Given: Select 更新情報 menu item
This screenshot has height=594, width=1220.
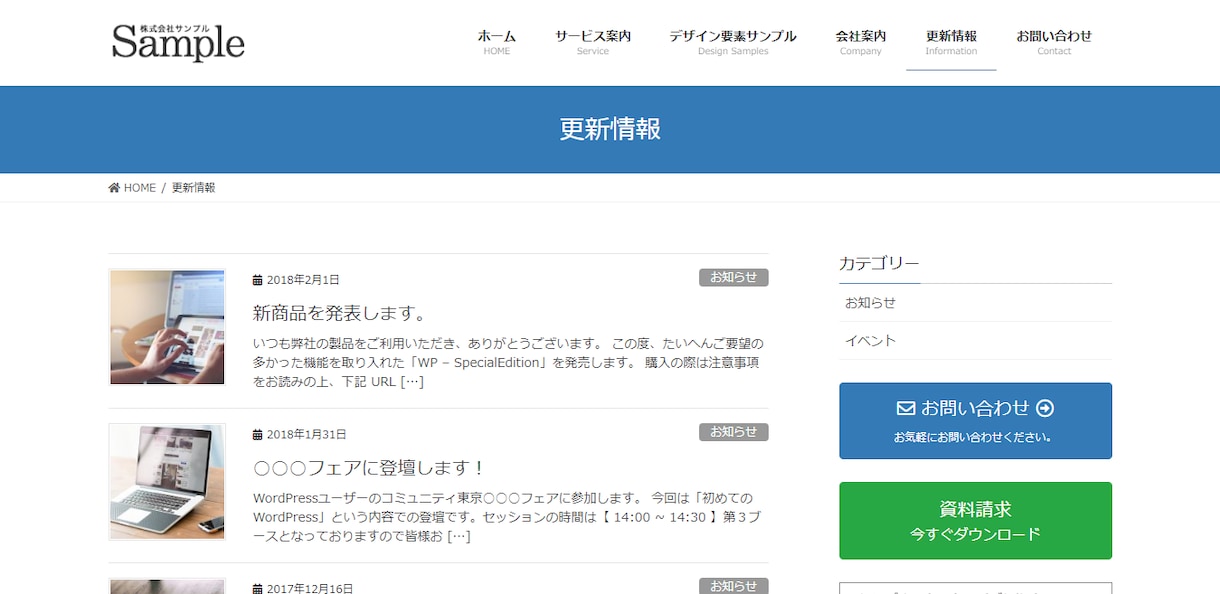Looking at the screenshot, I should (x=951, y=42).
